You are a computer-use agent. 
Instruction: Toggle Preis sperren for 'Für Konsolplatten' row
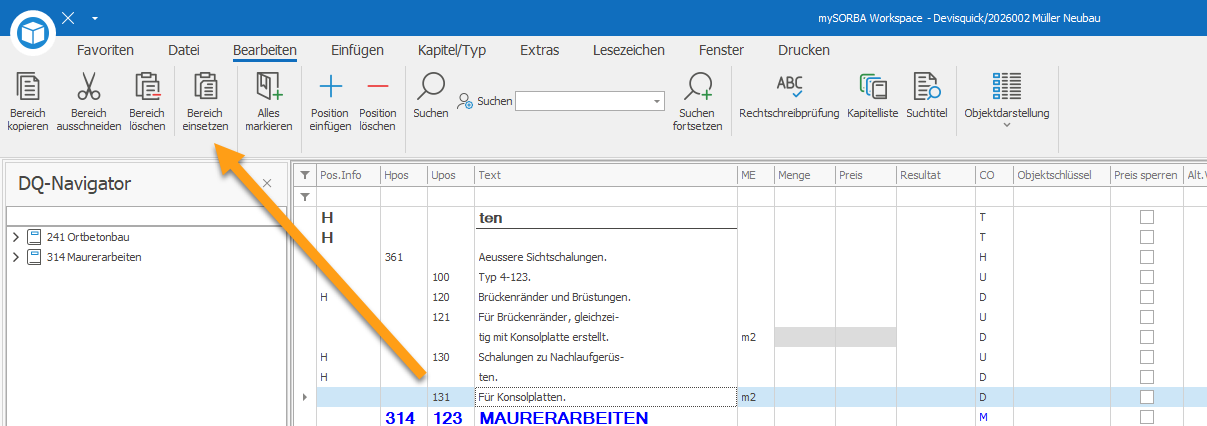tap(1147, 397)
